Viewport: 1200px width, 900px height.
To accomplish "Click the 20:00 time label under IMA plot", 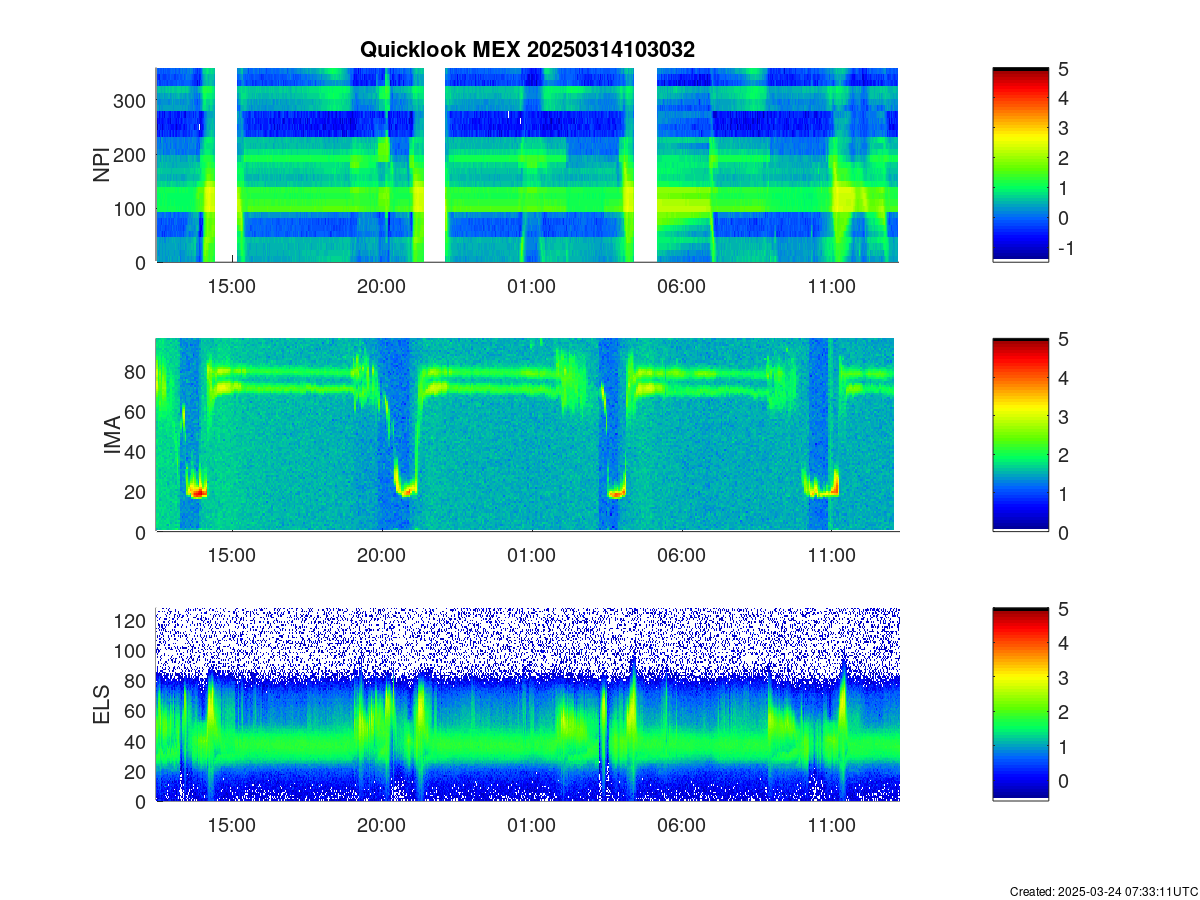I will coord(381,556).
